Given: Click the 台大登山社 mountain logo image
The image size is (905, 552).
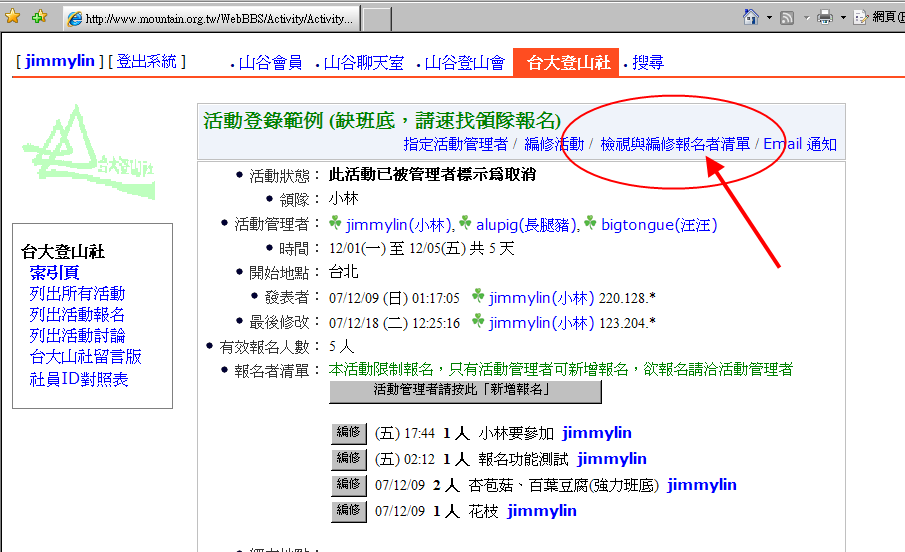Looking at the screenshot, I should pos(88,152).
